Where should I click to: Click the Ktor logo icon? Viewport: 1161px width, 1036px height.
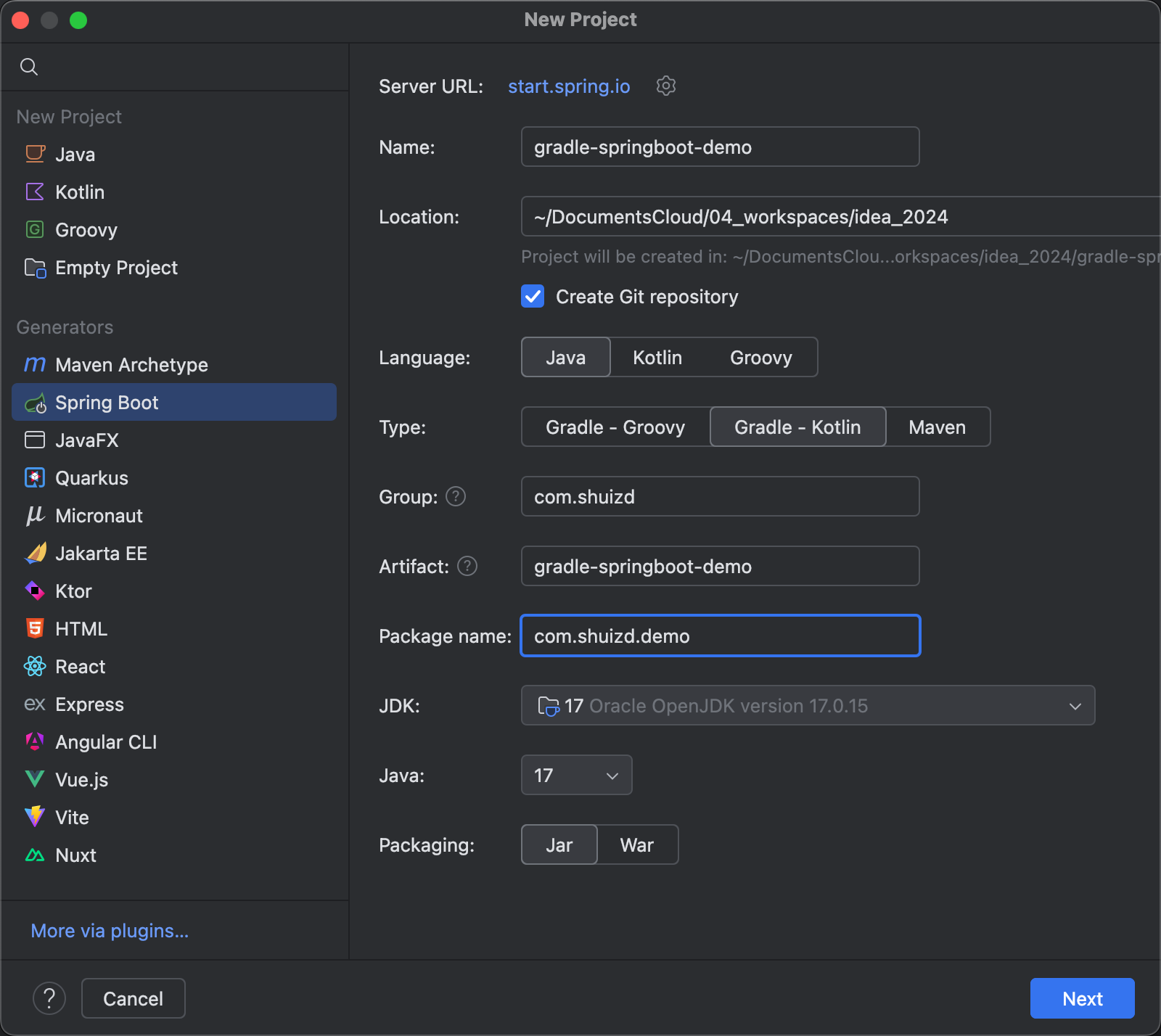click(x=35, y=591)
